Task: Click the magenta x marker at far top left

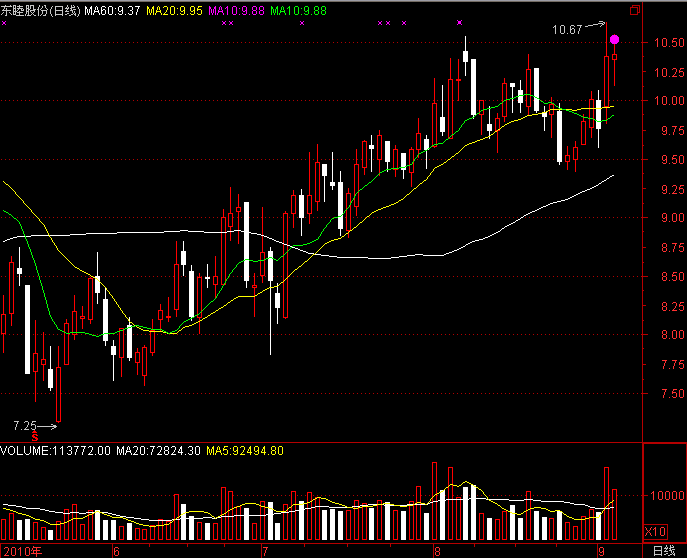Action: (4, 23)
